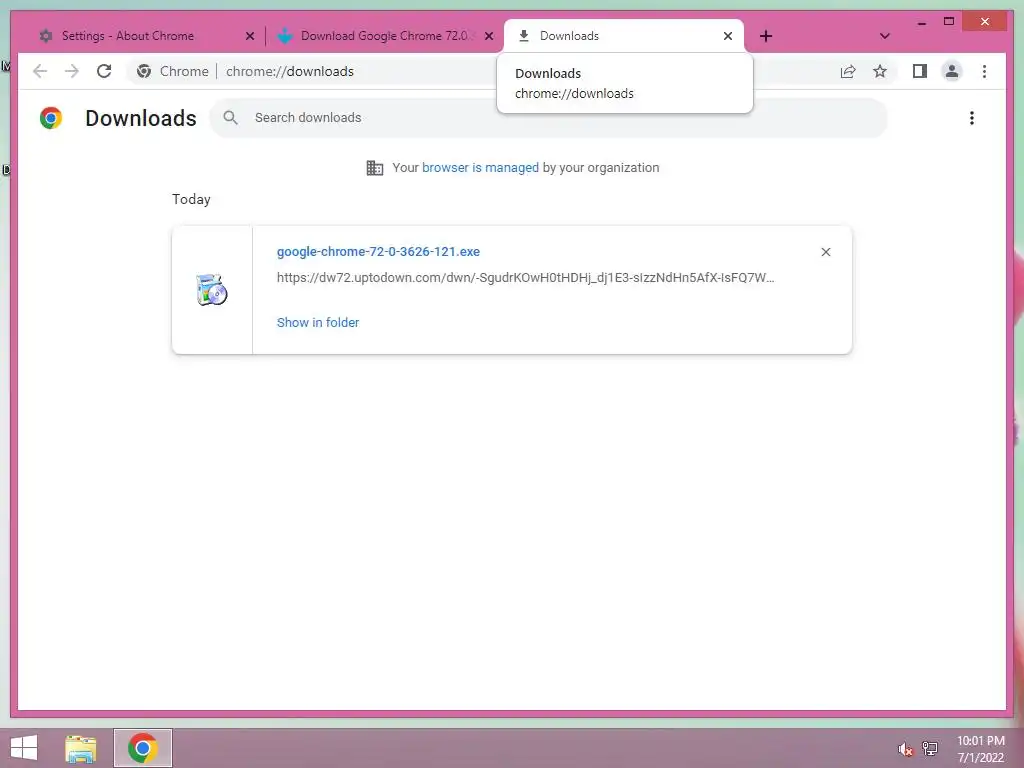Image resolution: width=1024 pixels, height=768 pixels.
Task: Close the Downloads tab
Action: (x=728, y=36)
